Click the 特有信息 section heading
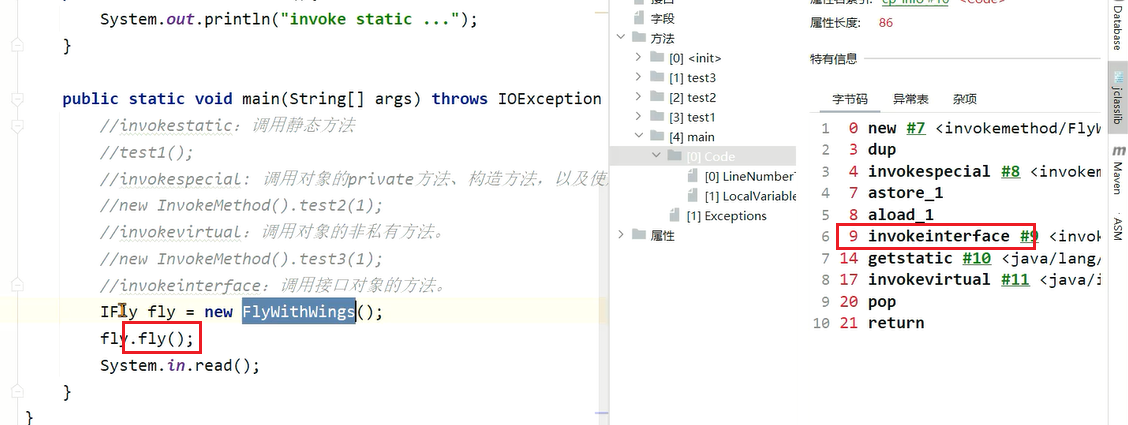This screenshot has height=425, width=1128. [x=833, y=59]
